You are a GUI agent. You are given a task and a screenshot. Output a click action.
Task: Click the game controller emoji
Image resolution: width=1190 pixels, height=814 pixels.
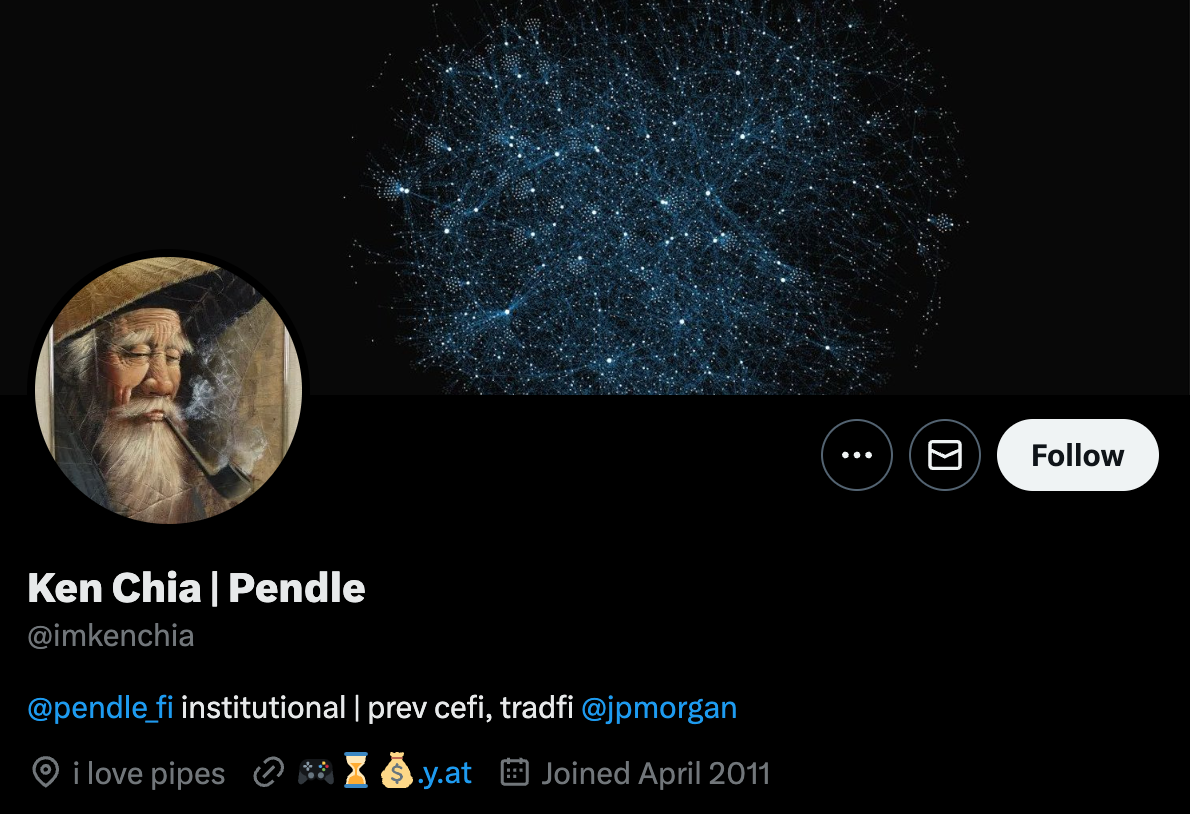tap(315, 773)
